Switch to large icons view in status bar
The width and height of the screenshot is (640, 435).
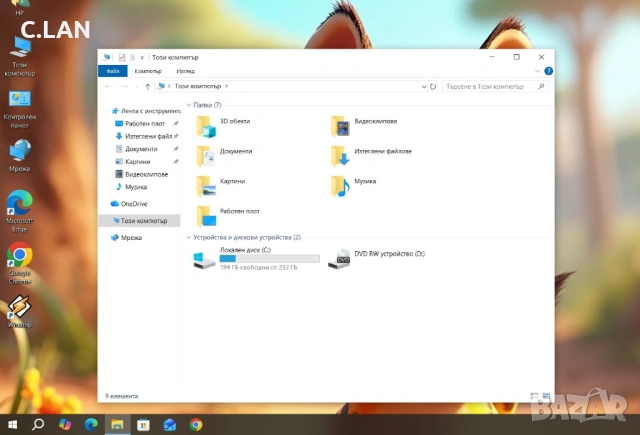pyautogui.click(x=546, y=396)
